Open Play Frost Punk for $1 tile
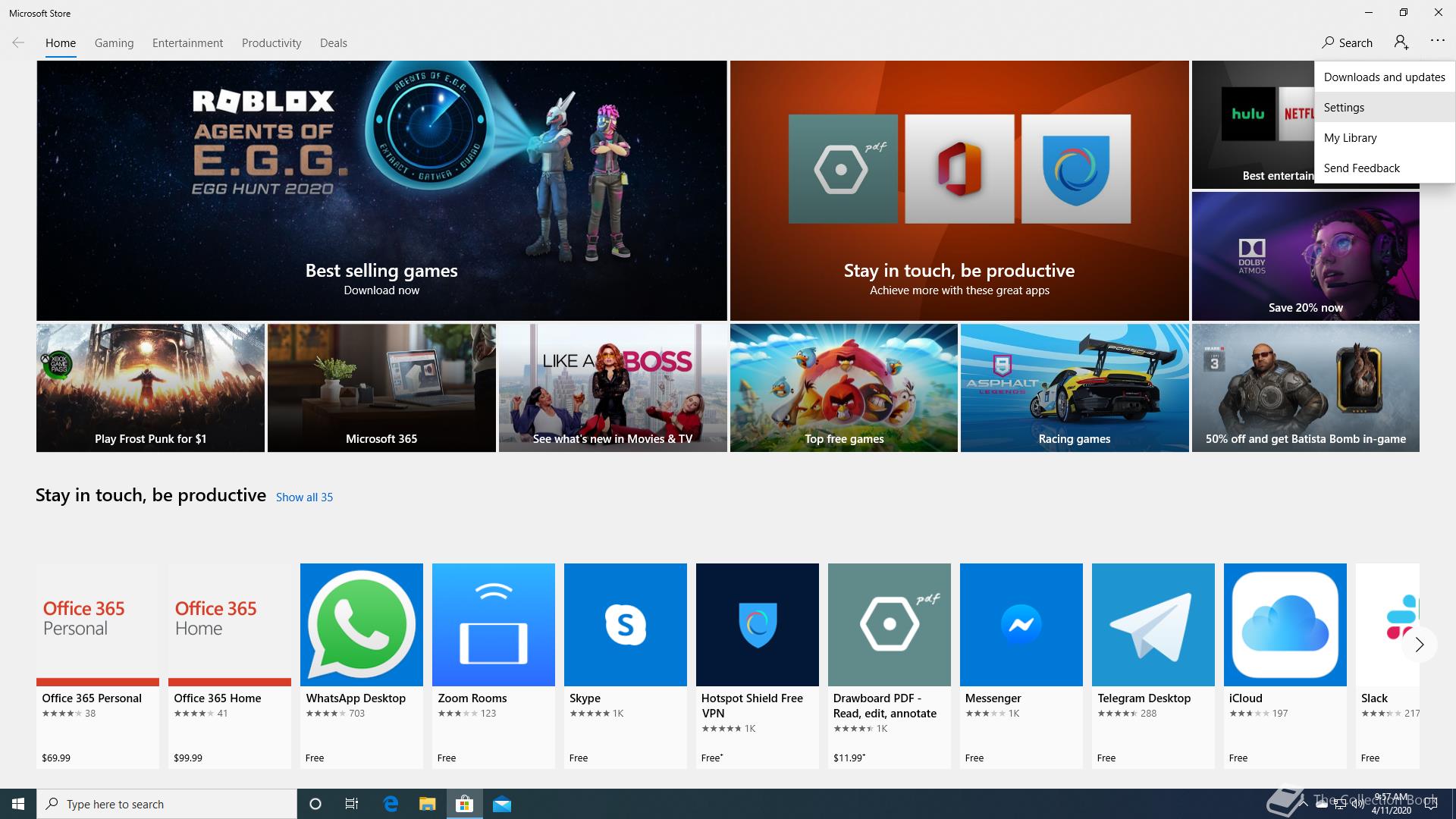Image resolution: width=1456 pixels, height=819 pixels. (150, 388)
